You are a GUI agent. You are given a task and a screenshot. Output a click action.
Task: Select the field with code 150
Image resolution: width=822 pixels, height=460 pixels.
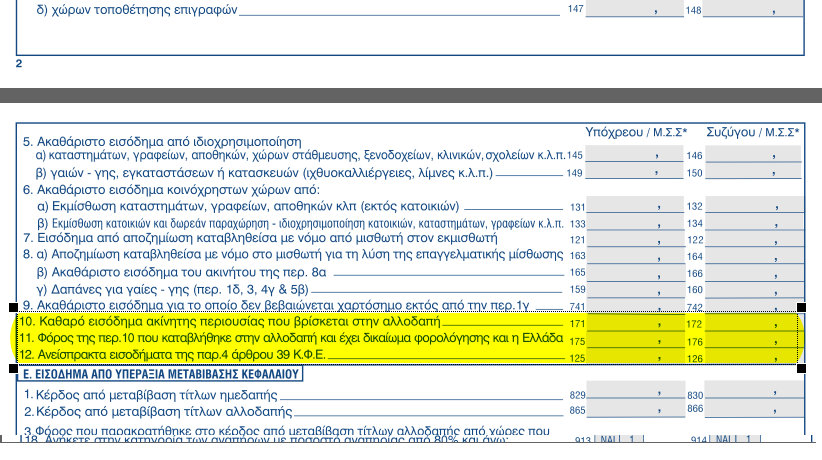point(753,172)
